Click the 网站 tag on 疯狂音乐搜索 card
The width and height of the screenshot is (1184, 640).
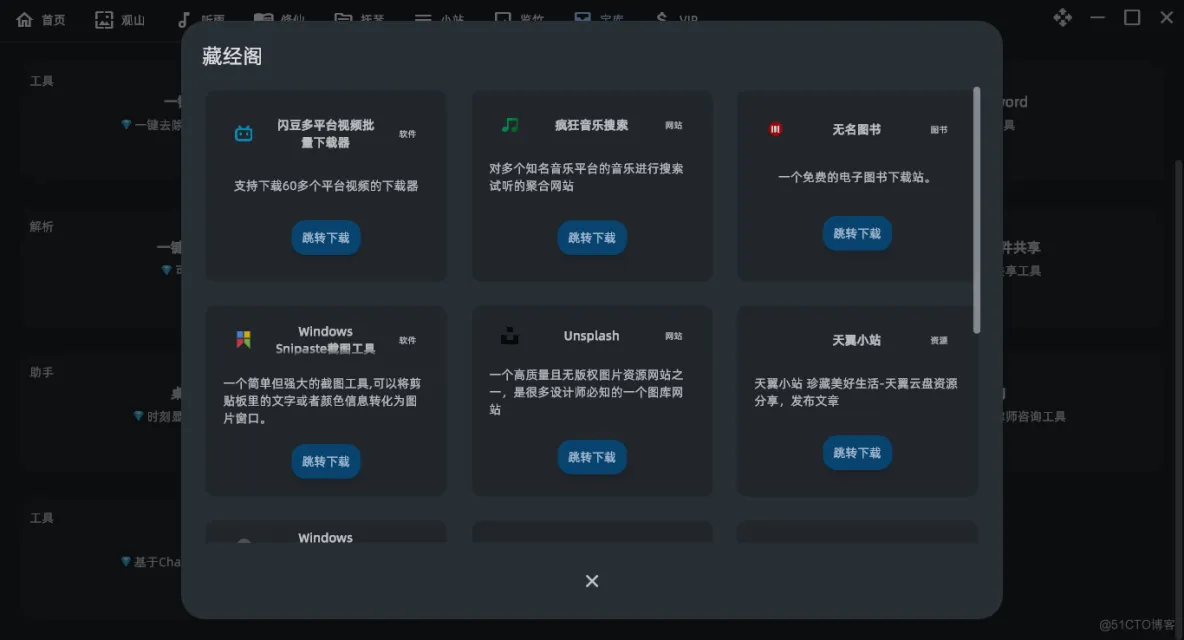[x=674, y=125]
